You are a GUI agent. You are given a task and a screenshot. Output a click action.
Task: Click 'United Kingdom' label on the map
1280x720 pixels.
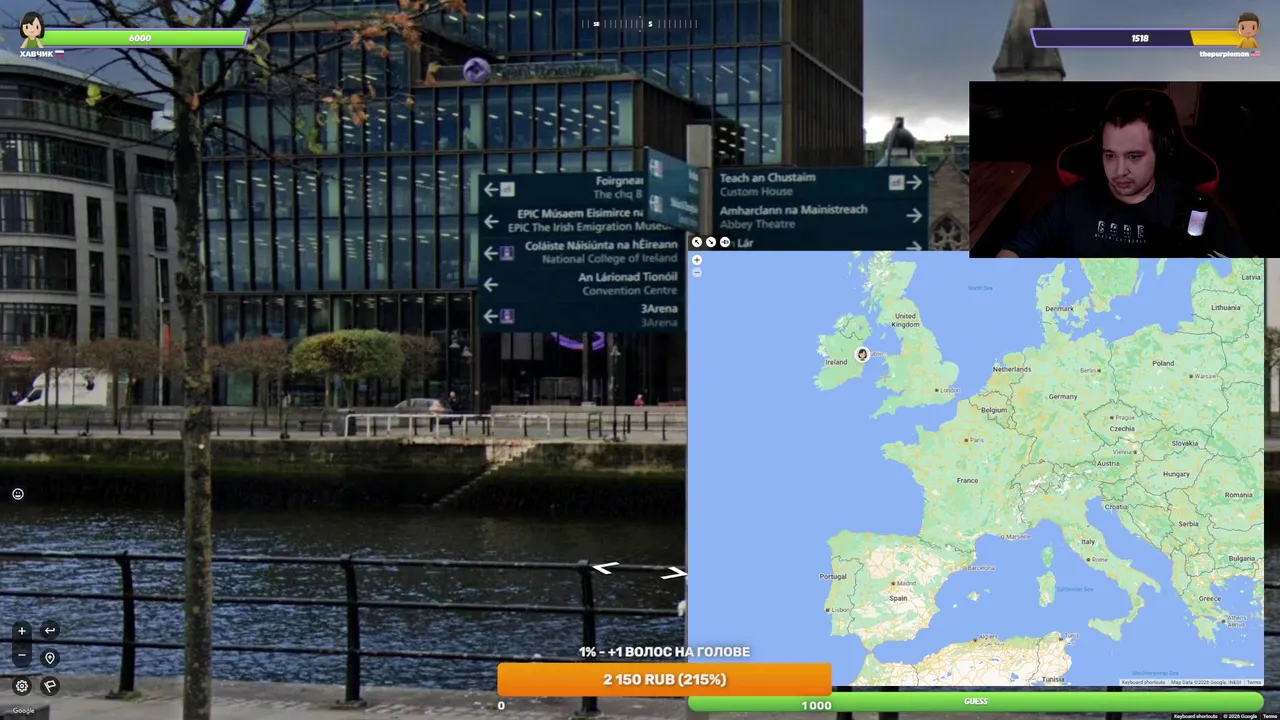coord(905,320)
